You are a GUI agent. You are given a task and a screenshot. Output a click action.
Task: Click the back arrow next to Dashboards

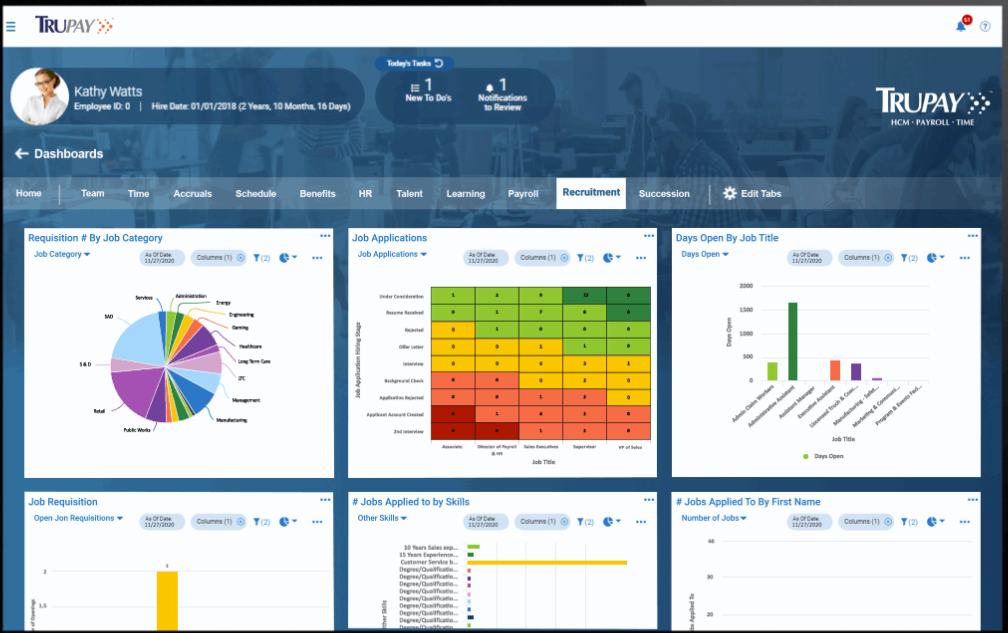[x=21, y=153]
